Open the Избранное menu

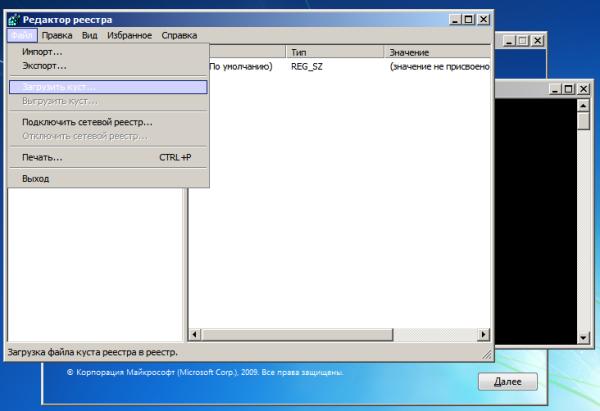[x=128, y=35]
